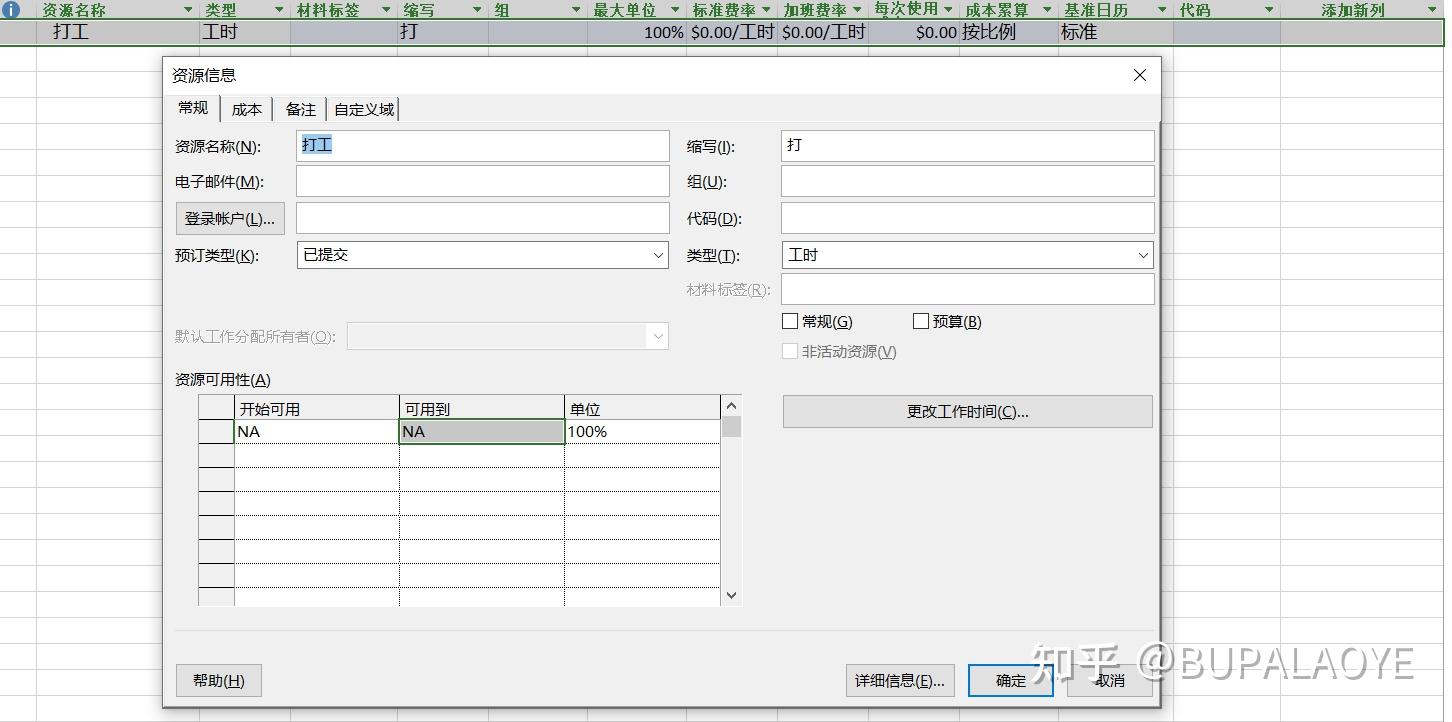Open the 材料标签 column filter dropdown
Screen dimensions: 1452x722
(x=385, y=10)
